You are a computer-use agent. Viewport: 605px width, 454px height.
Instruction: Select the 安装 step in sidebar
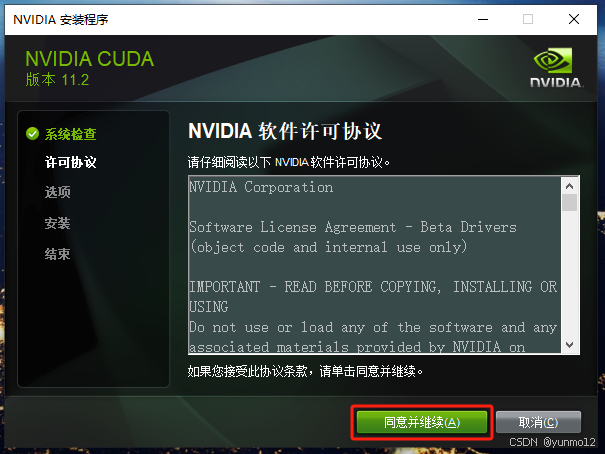(x=57, y=223)
